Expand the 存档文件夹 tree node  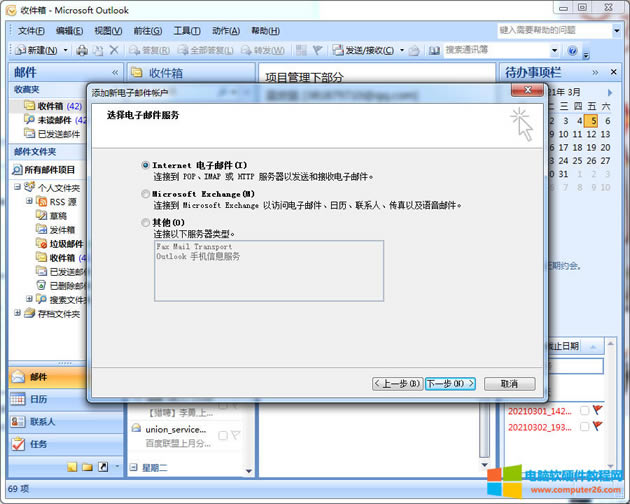tap(18, 313)
